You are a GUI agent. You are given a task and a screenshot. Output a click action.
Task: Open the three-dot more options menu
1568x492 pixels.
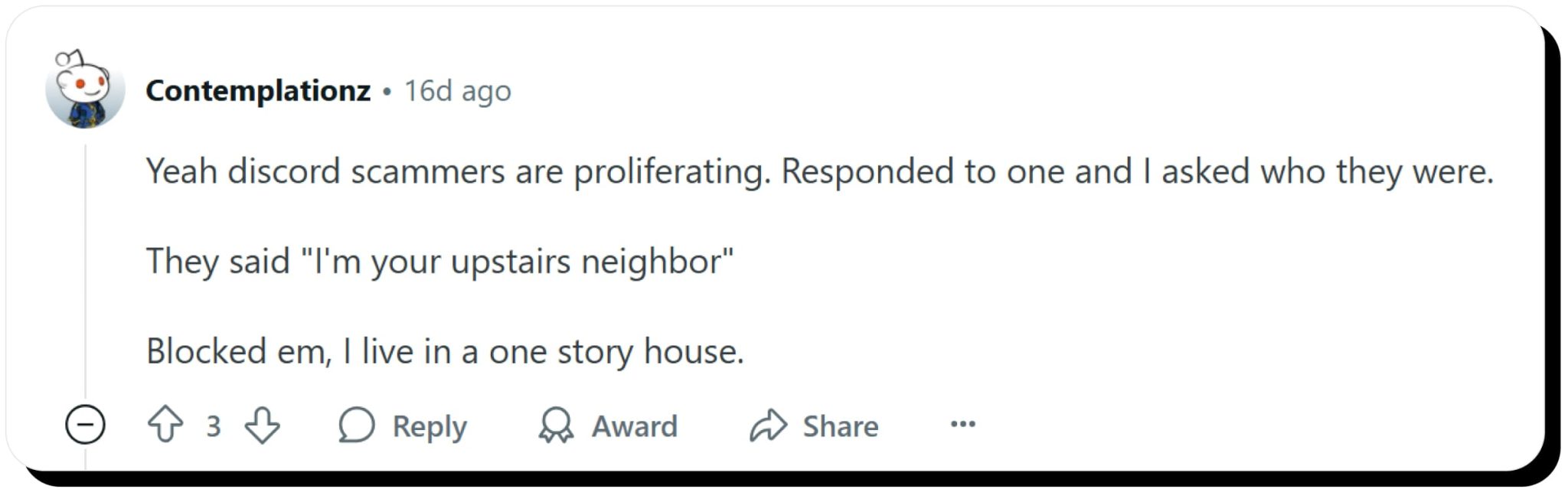[962, 424]
